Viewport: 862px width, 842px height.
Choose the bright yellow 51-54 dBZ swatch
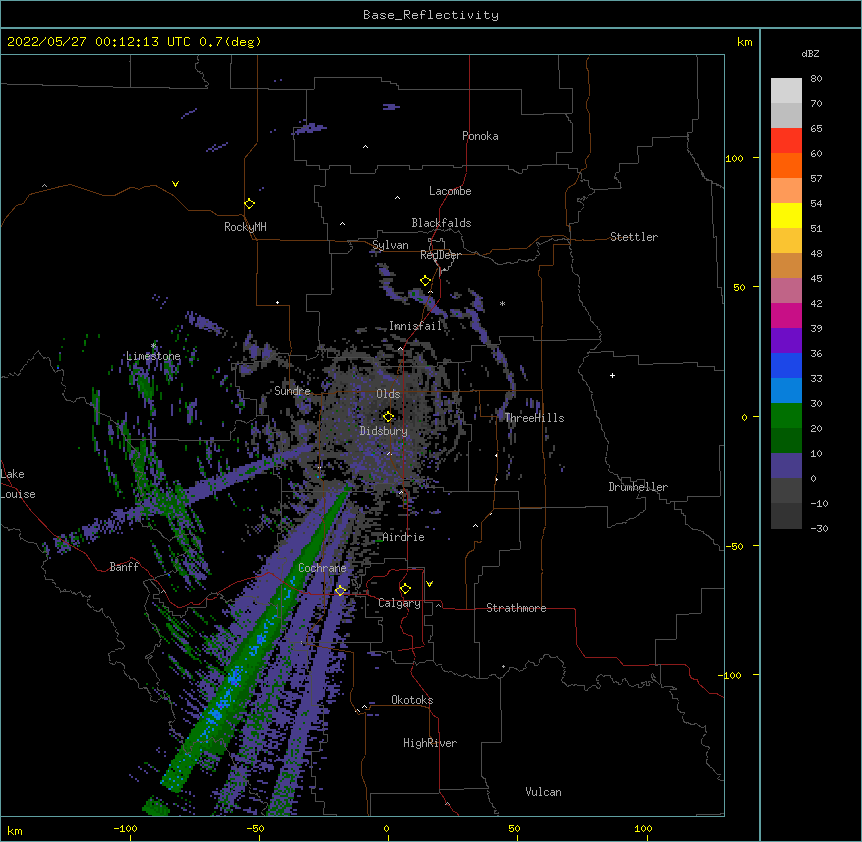pyautogui.click(x=786, y=216)
